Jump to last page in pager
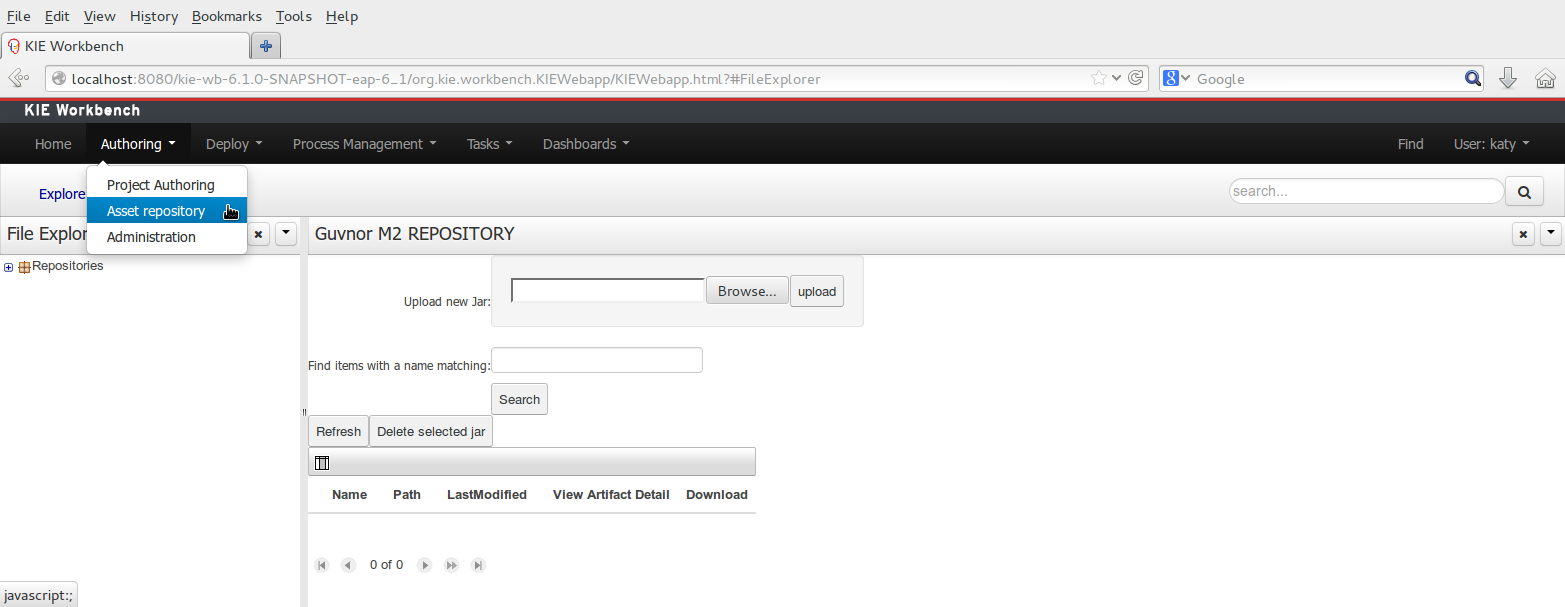This screenshot has width=1565, height=607. coord(478,565)
